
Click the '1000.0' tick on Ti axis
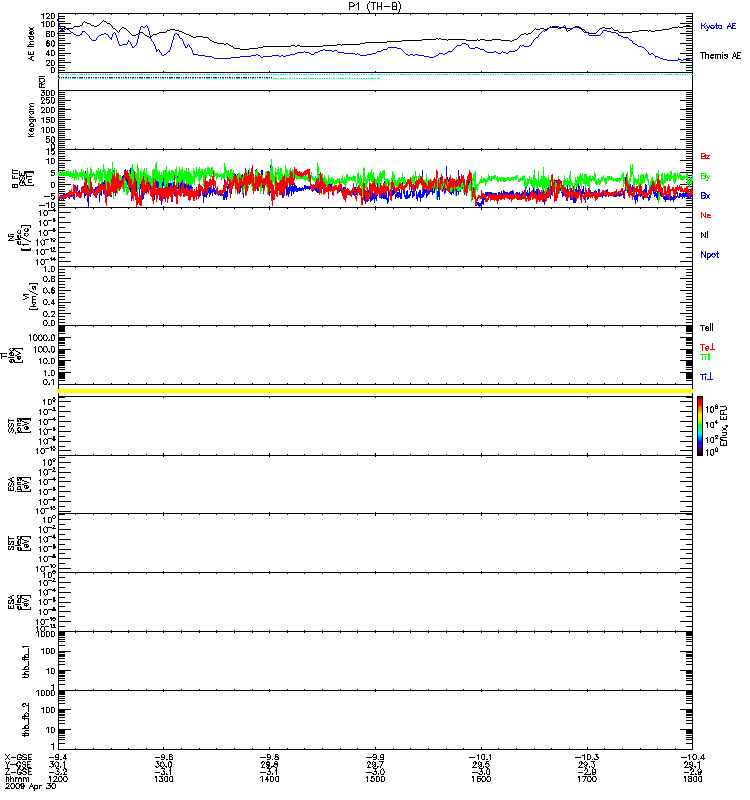[x=42, y=338]
